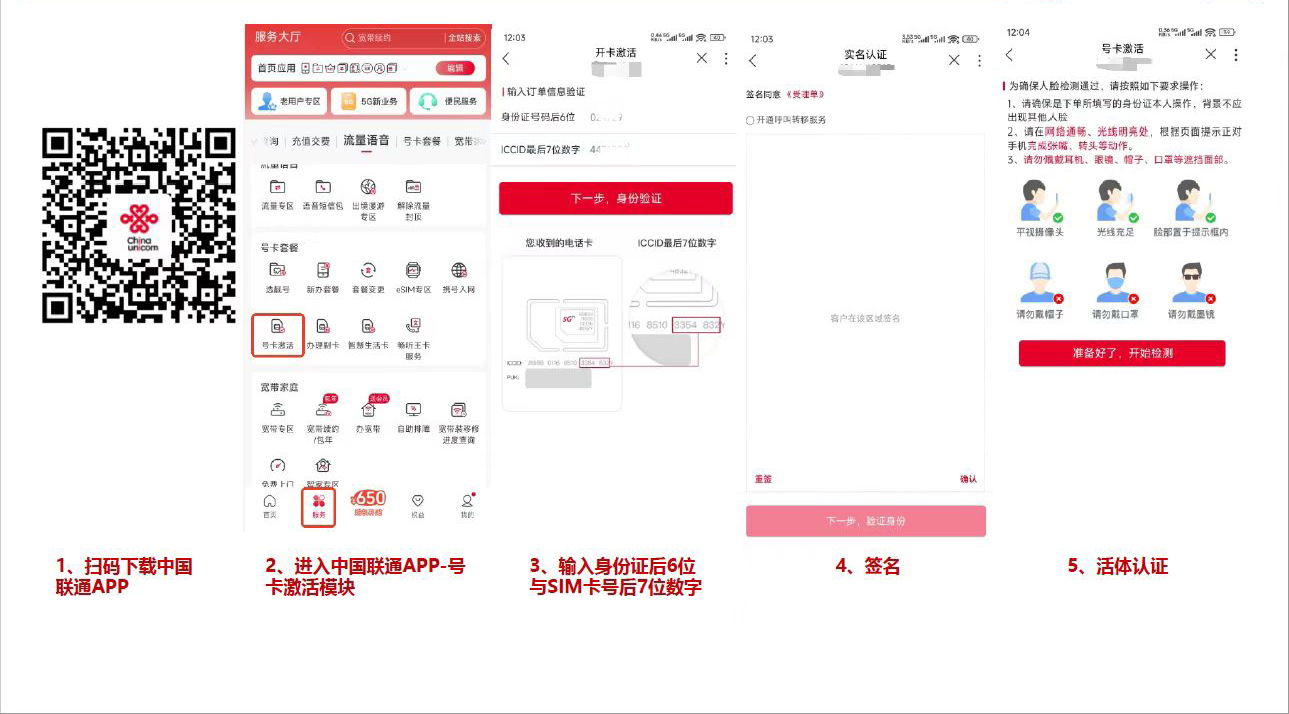
Task: Switch to 号卡套餐 category tab
Action: [x=422, y=141]
